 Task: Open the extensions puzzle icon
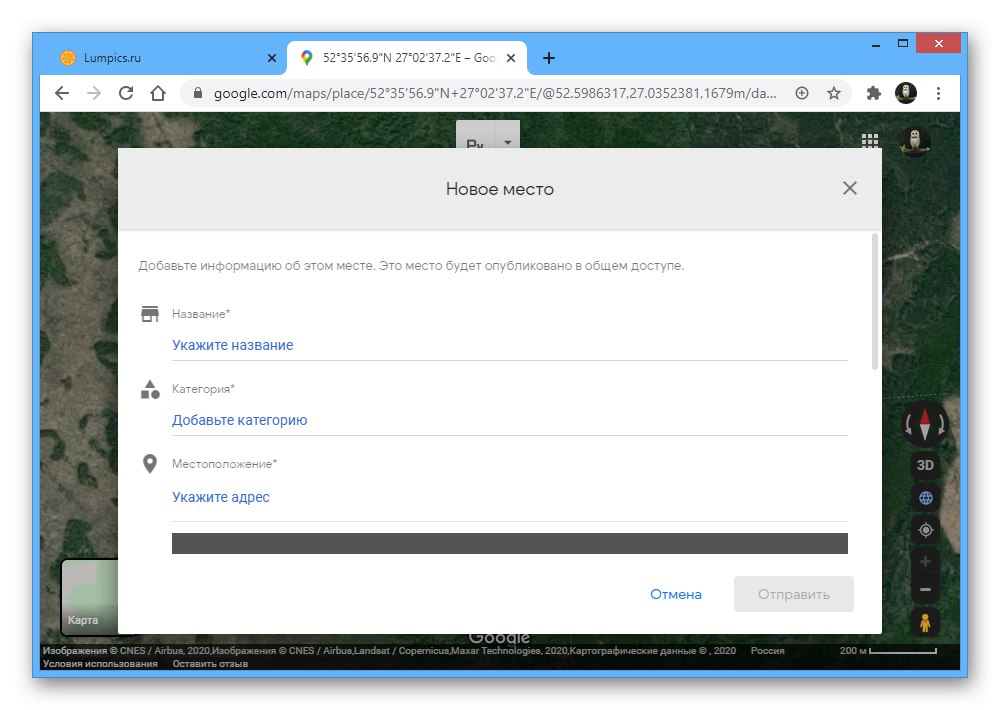(874, 93)
